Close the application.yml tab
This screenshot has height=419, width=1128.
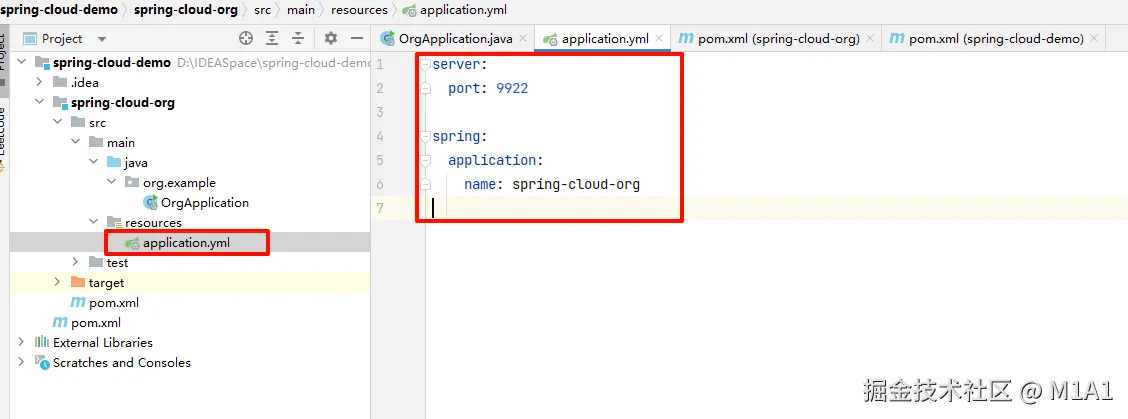coord(659,39)
